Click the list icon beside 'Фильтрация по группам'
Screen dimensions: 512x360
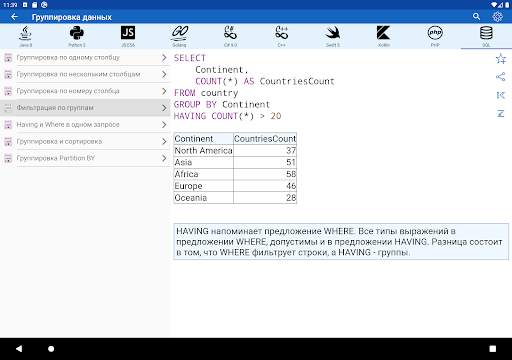(8, 108)
